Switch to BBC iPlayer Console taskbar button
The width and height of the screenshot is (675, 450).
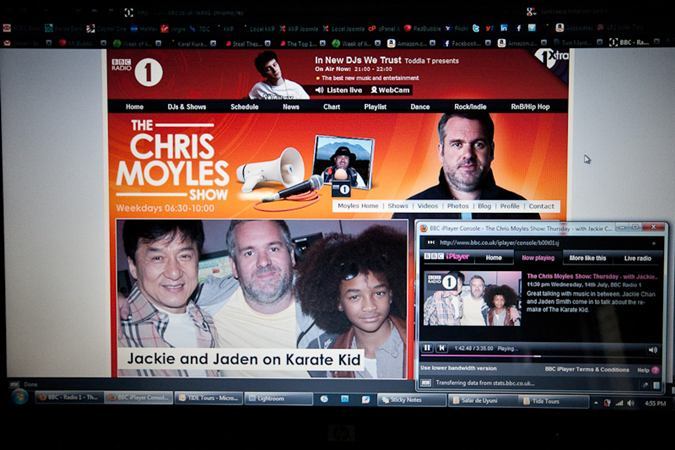(x=139, y=397)
